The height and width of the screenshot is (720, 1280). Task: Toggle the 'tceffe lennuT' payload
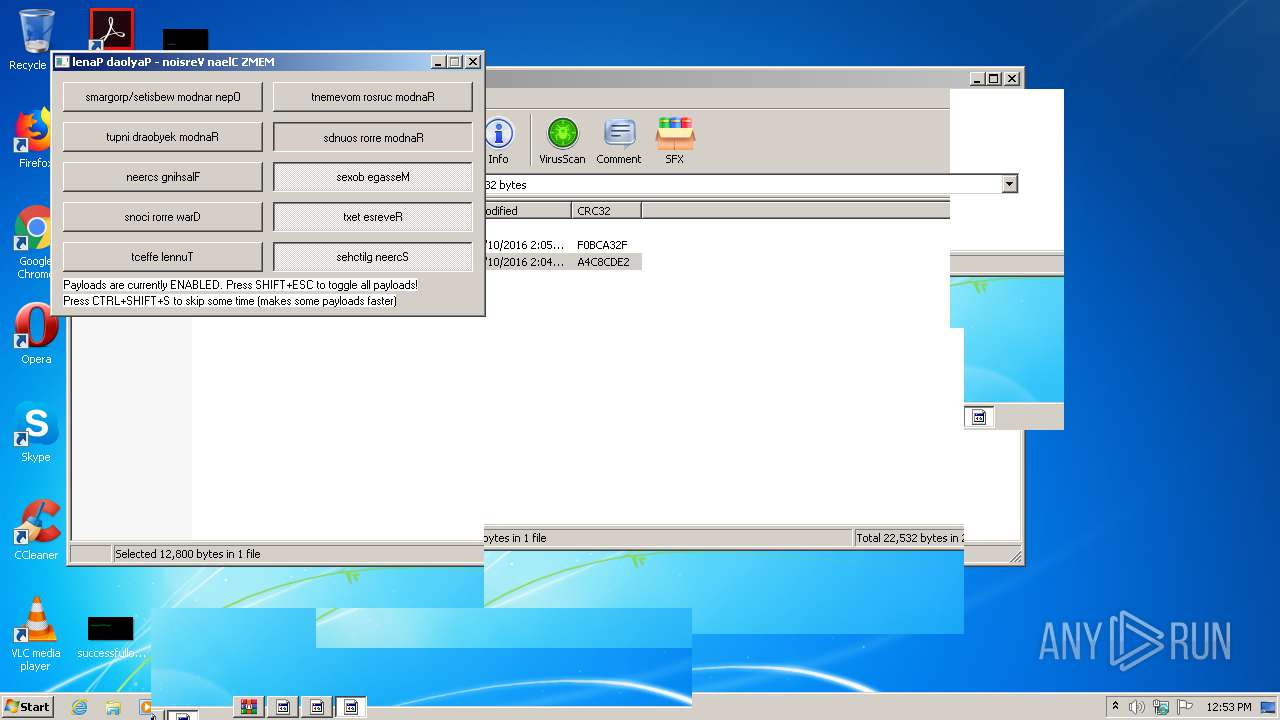[163, 257]
